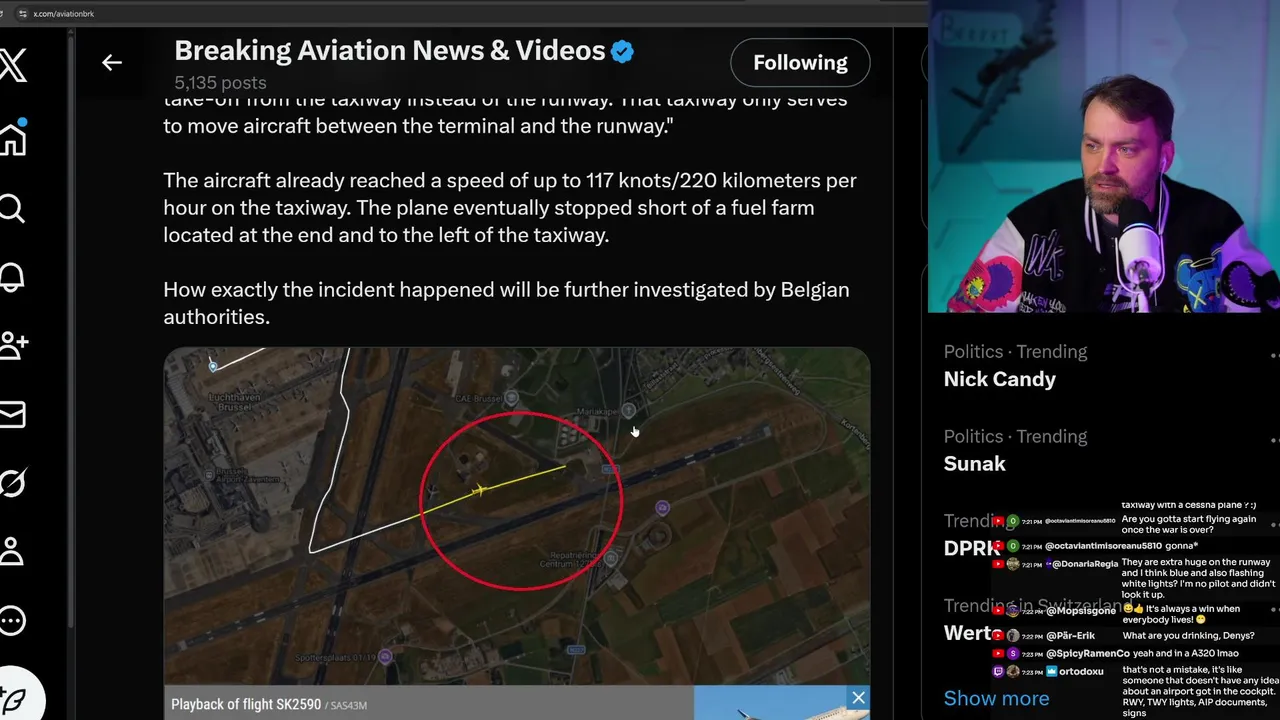Go to the Home feed icon

[13, 138]
